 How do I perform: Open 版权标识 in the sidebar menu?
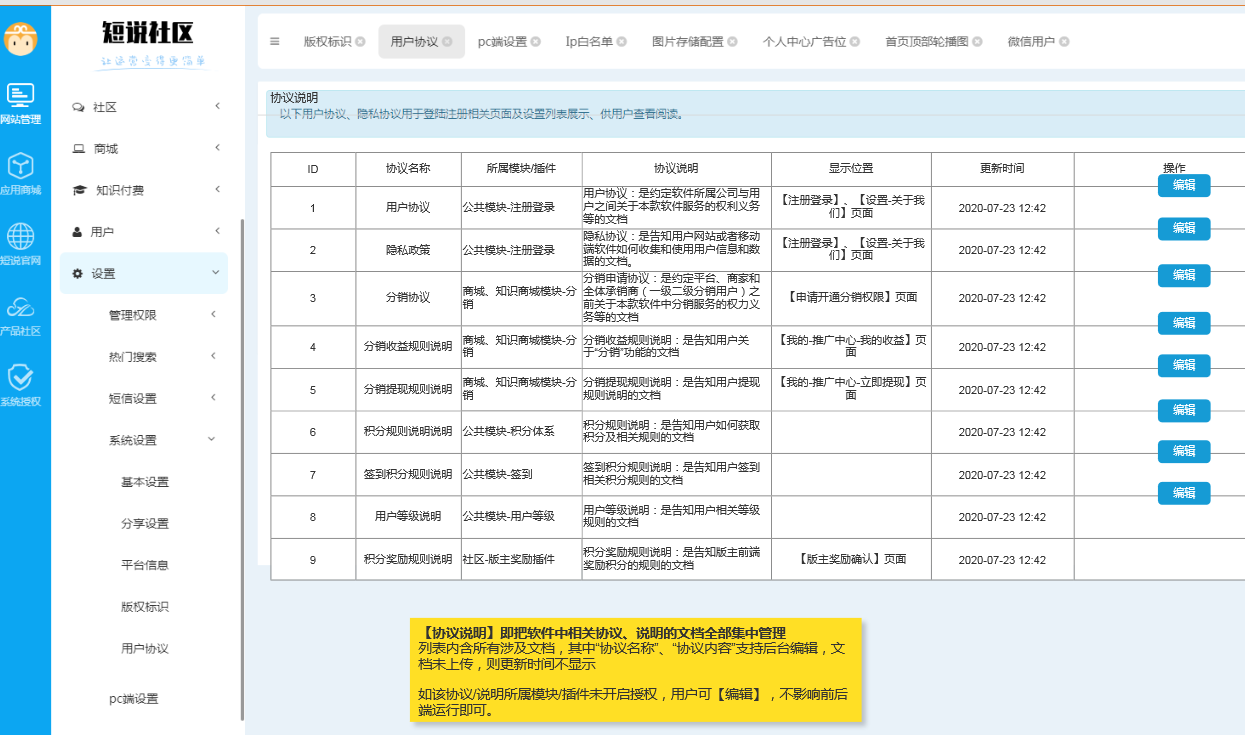pos(145,607)
